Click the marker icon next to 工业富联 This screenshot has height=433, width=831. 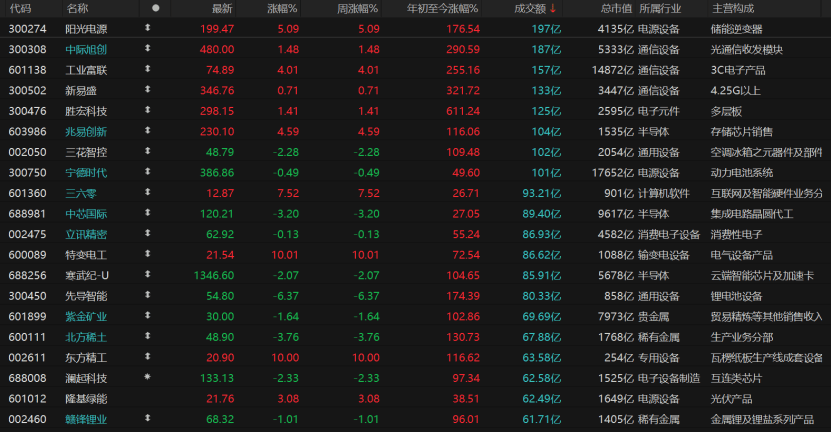(x=148, y=70)
